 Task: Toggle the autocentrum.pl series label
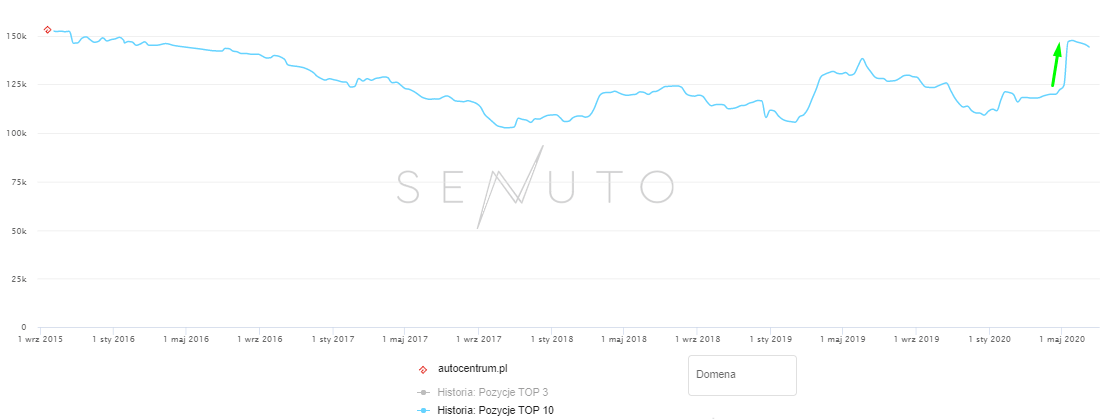coord(472,370)
